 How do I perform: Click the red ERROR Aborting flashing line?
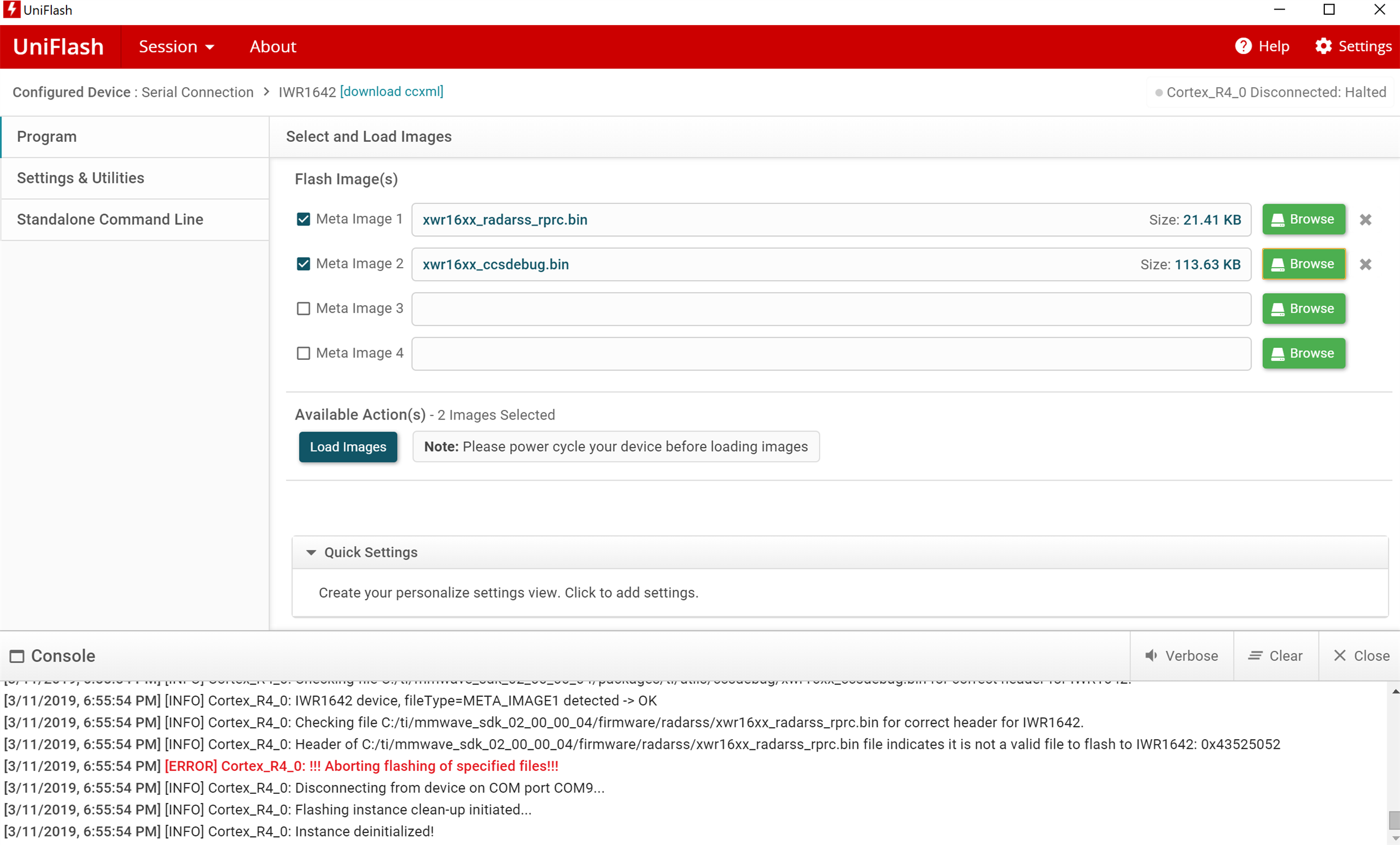(x=361, y=766)
